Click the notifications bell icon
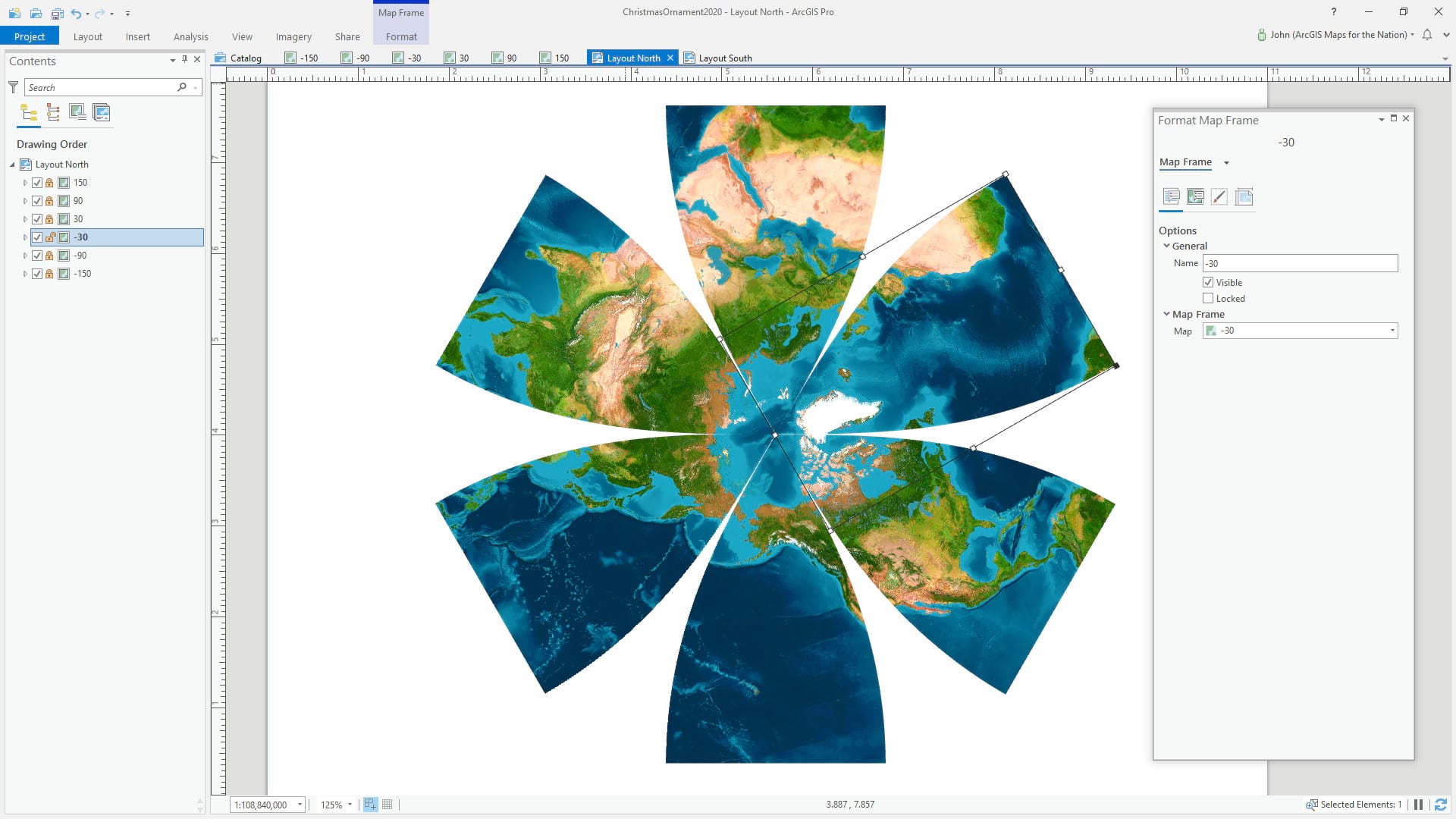The height and width of the screenshot is (819, 1456). click(1426, 35)
